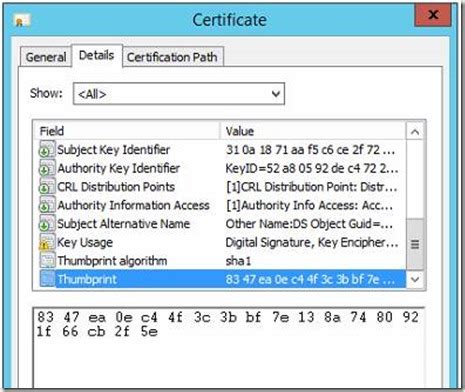Screen dimensions: 465x392
Task: Click value '[1]CRL Distribution Point: Distr...'
Action: (x=311, y=187)
